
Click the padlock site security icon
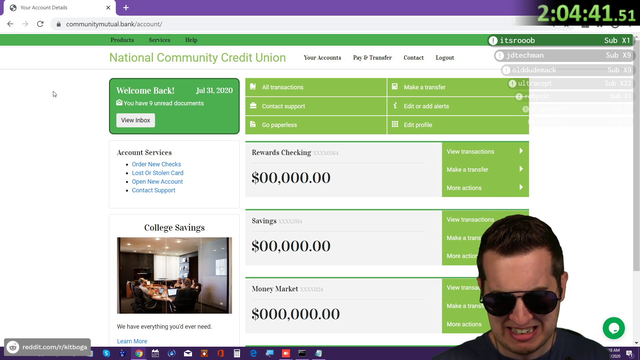tap(58, 24)
